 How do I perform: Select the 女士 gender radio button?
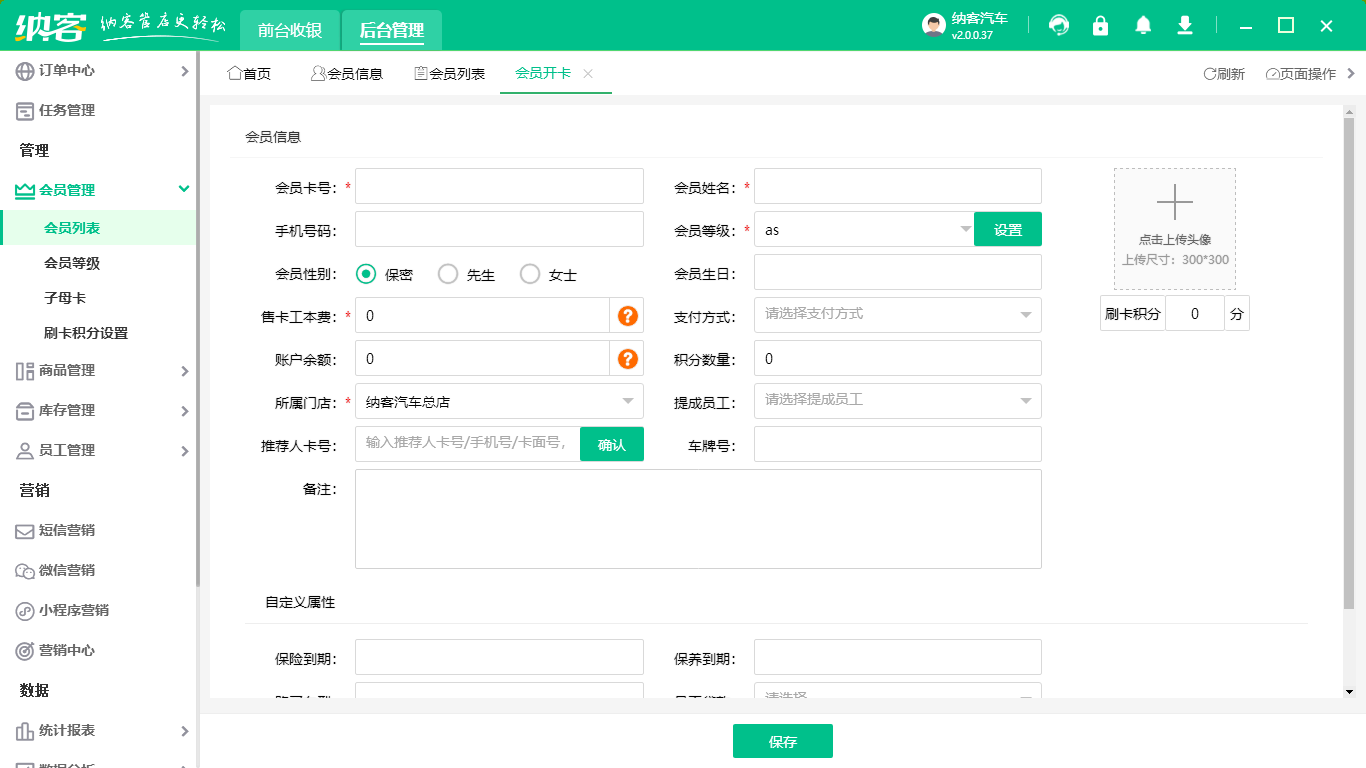click(x=530, y=273)
